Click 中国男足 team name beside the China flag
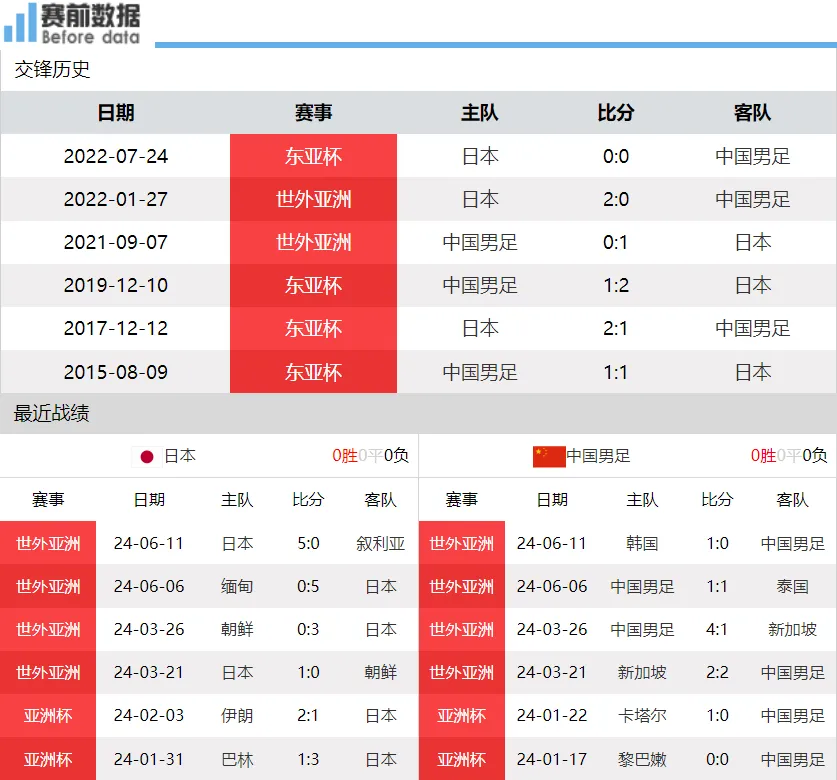The width and height of the screenshot is (837, 780). 598,456
